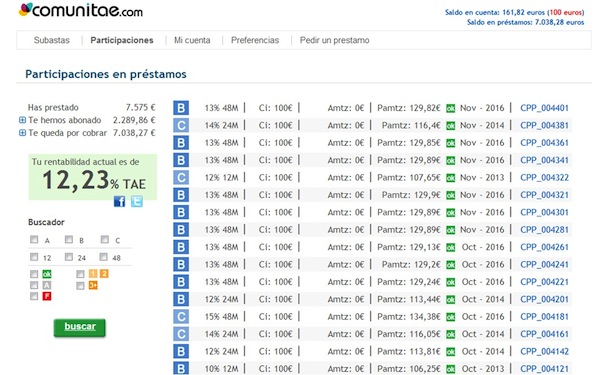Share profitability on Facebook icon

119,201
